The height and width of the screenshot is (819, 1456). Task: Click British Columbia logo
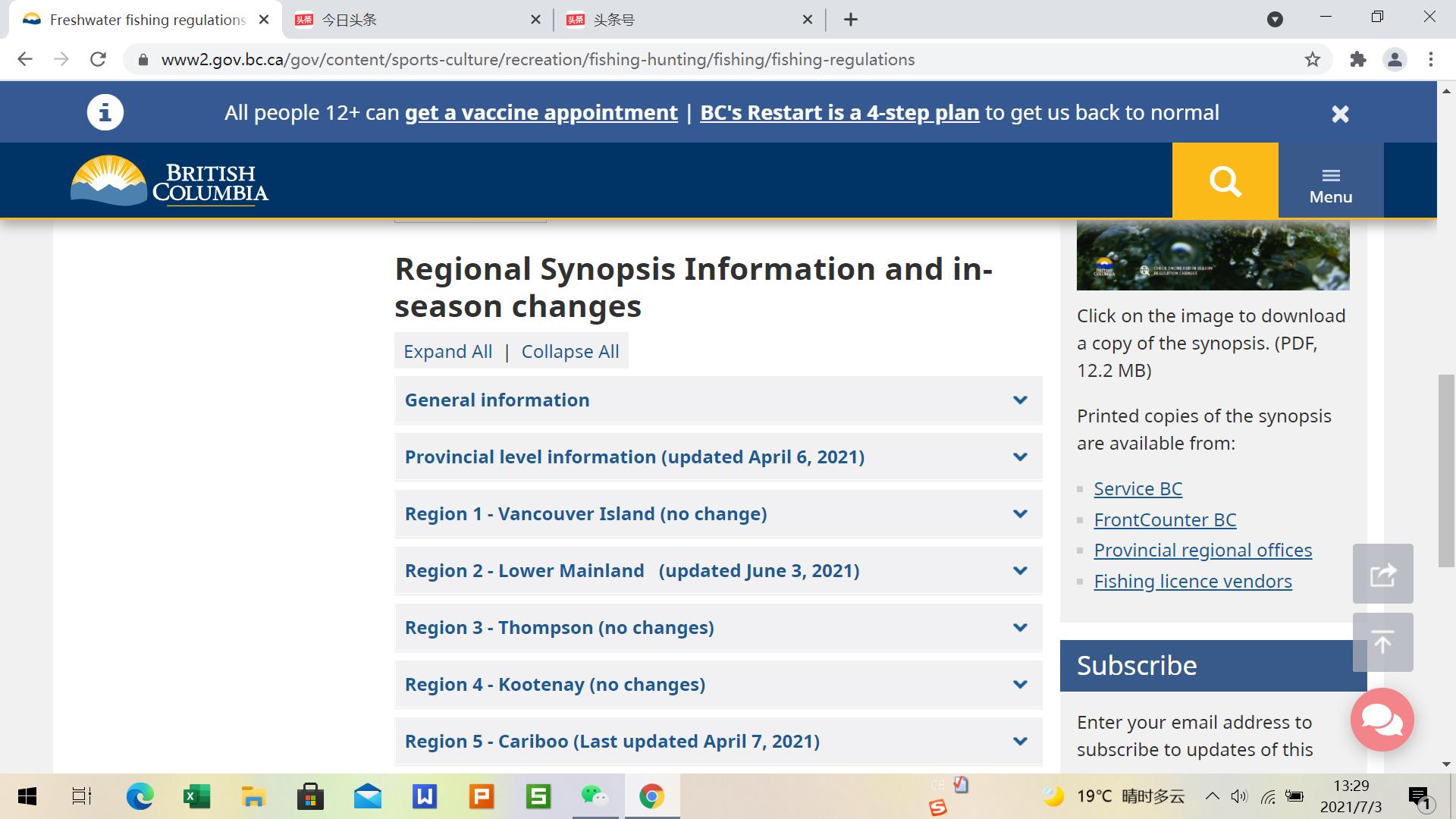[170, 180]
